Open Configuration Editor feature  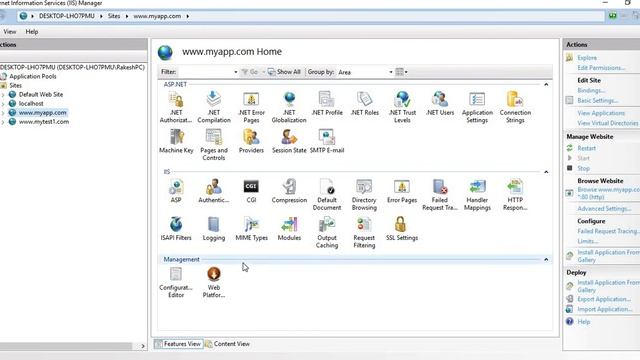(176, 282)
